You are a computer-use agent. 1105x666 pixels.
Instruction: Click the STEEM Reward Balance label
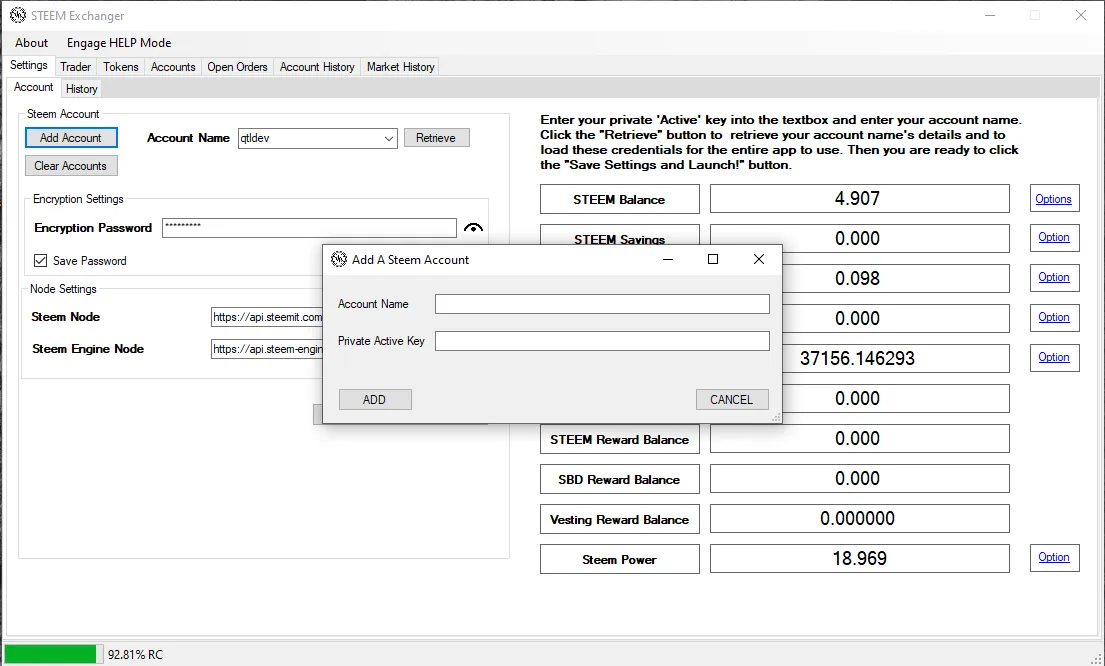(x=619, y=439)
